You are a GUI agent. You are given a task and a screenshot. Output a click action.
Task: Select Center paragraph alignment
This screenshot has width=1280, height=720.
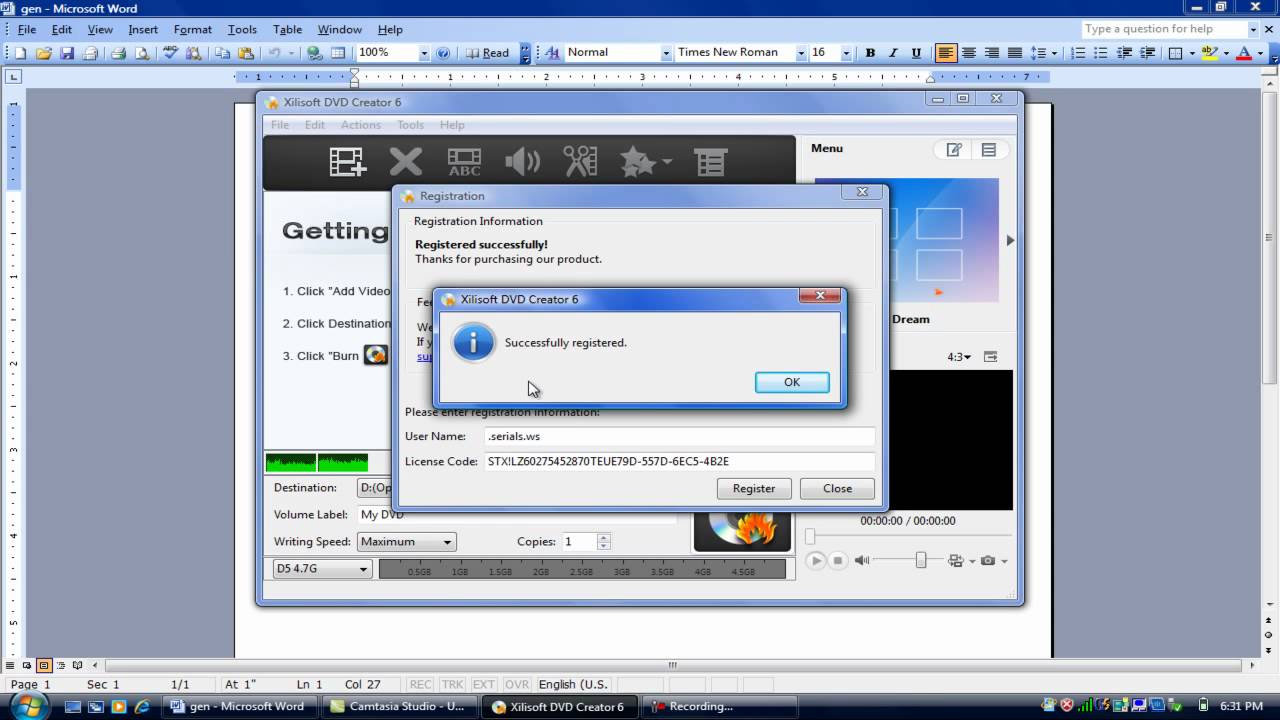[969, 53]
